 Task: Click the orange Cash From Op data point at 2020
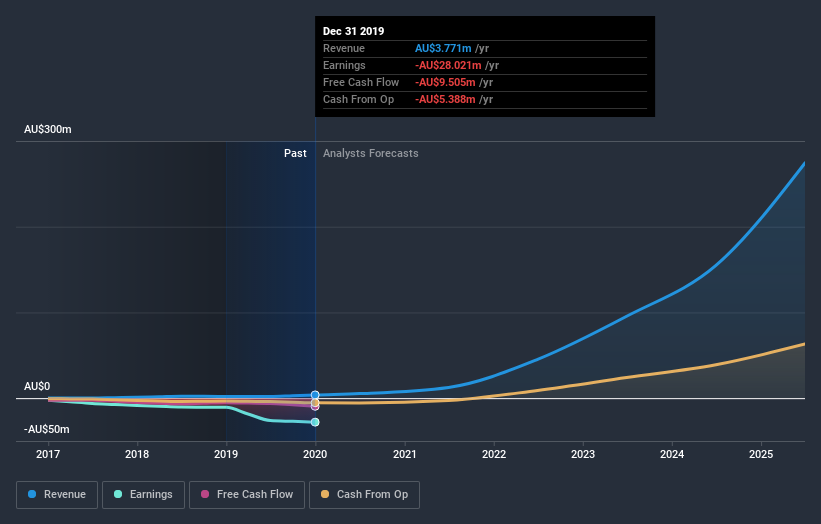tap(315, 403)
